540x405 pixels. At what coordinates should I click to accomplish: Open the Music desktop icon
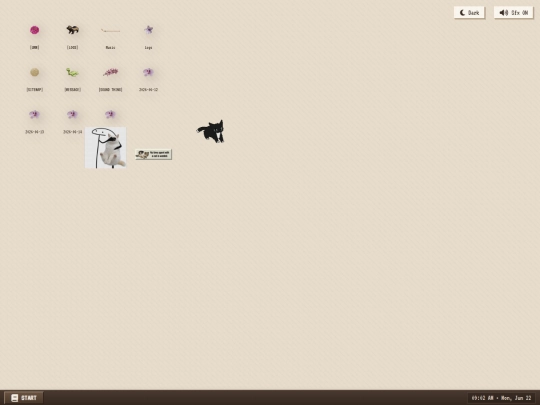(x=110, y=31)
